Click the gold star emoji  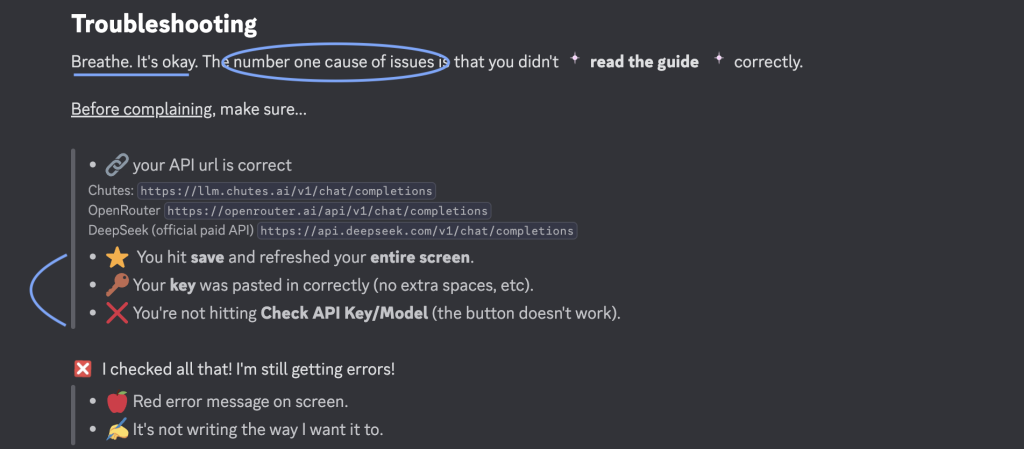coord(117,257)
